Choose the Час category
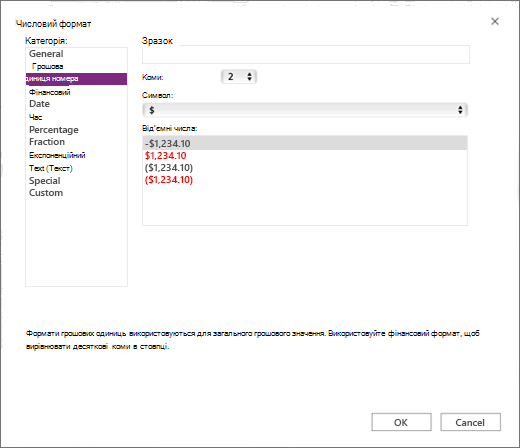520x448 pixels. [35, 117]
